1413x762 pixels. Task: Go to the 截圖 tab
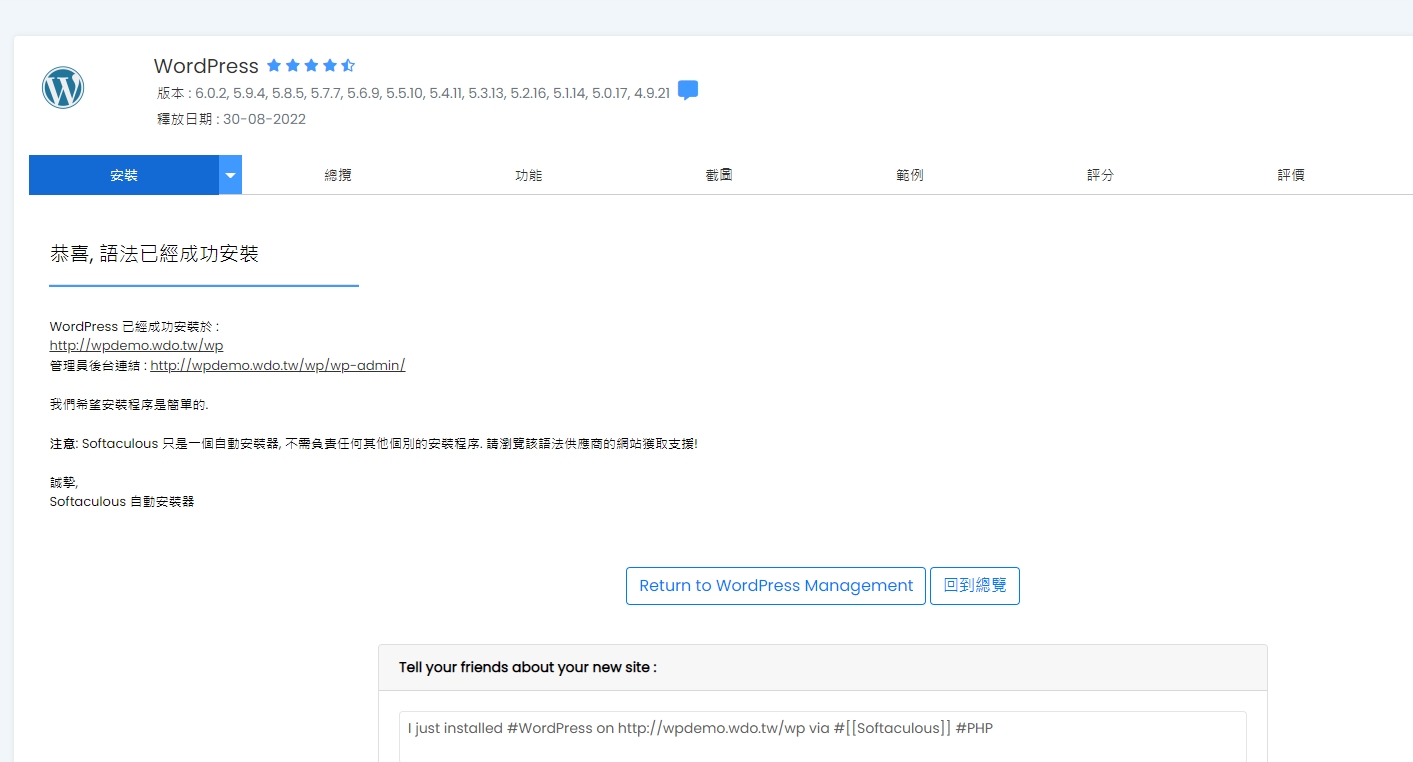click(719, 175)
